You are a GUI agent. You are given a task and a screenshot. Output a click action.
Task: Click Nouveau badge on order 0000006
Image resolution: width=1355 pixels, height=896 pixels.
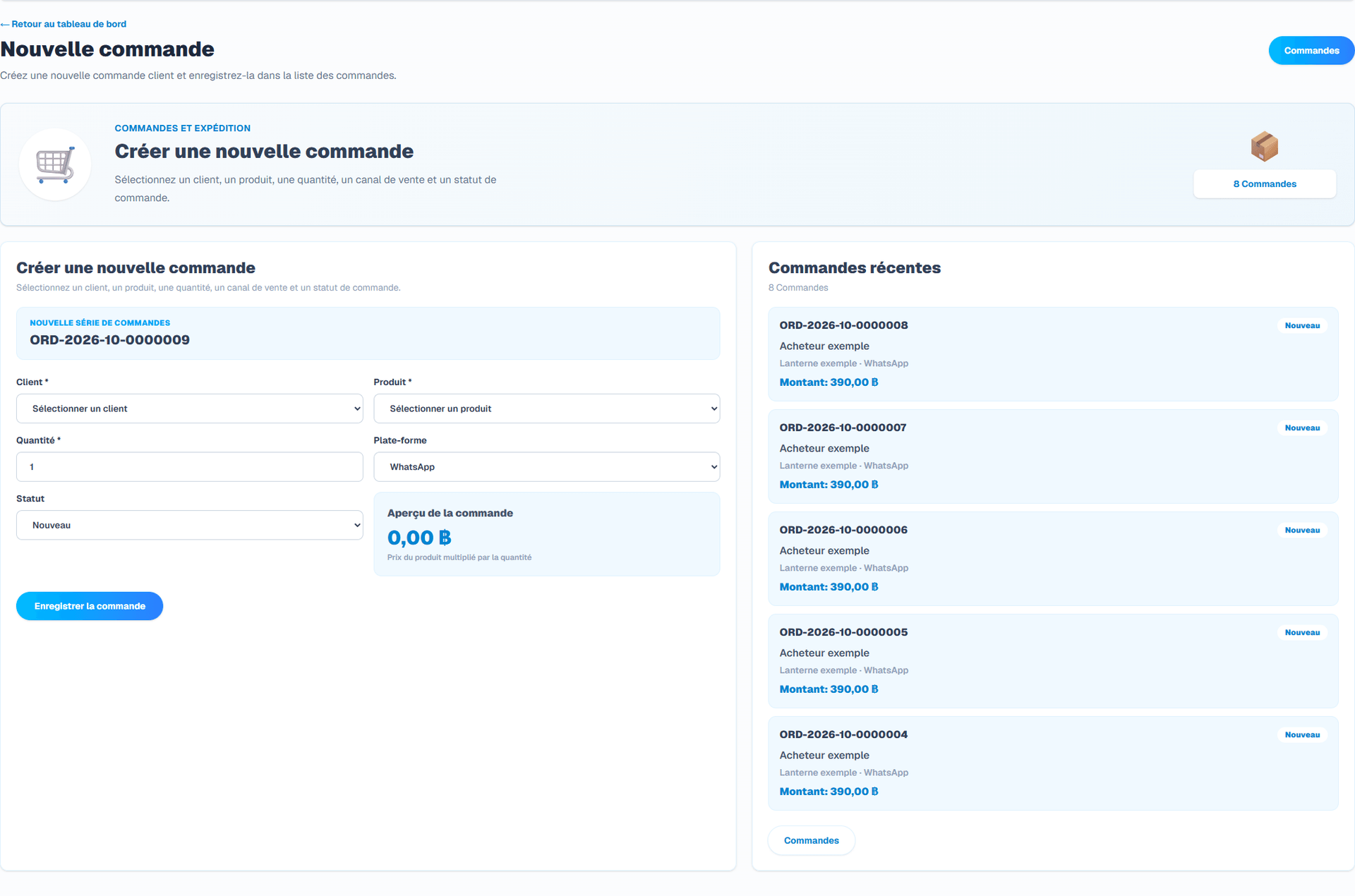click(x=1302, y=531)
